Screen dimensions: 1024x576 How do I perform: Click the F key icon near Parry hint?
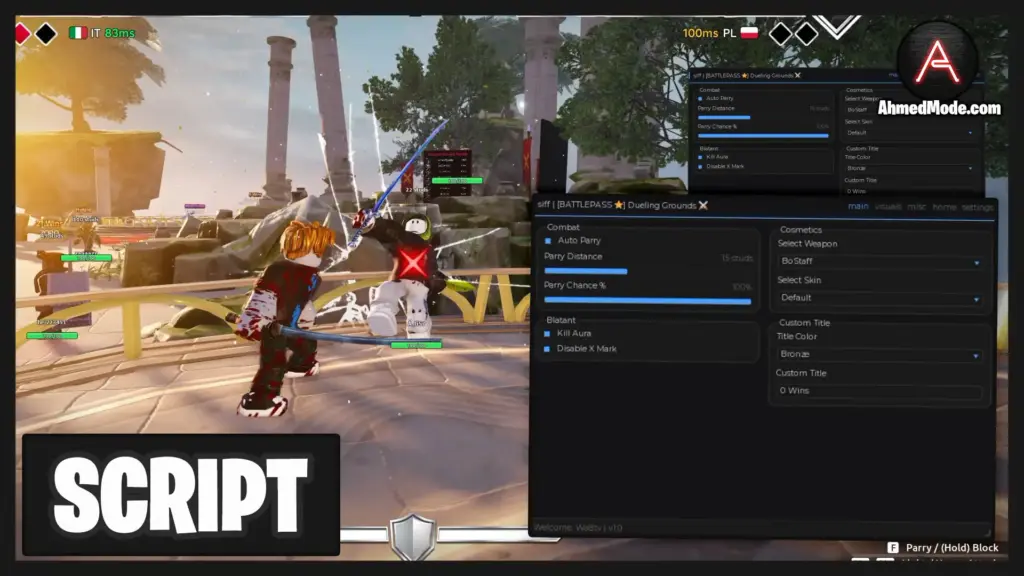pyautogui.click(x=893, y=547)
